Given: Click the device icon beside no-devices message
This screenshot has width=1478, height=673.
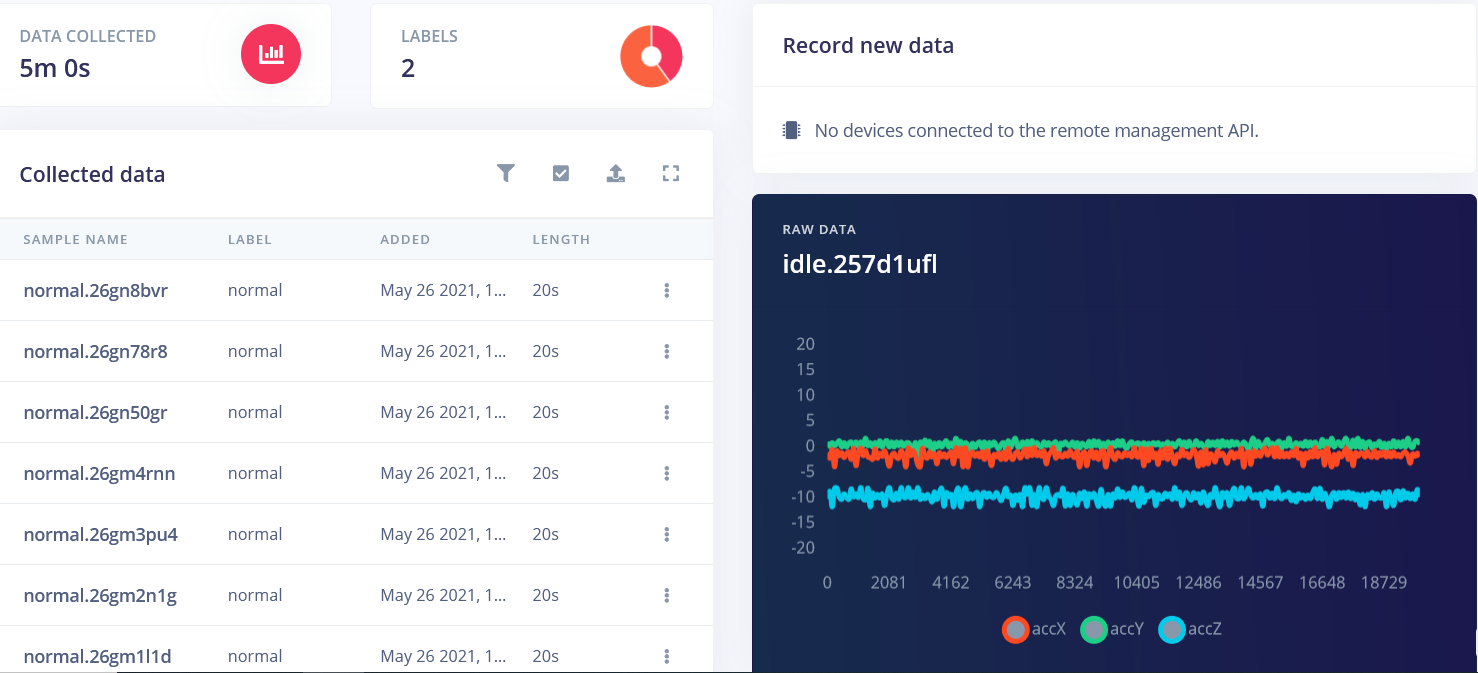Looking at the screenshot, I should [791, 129].
